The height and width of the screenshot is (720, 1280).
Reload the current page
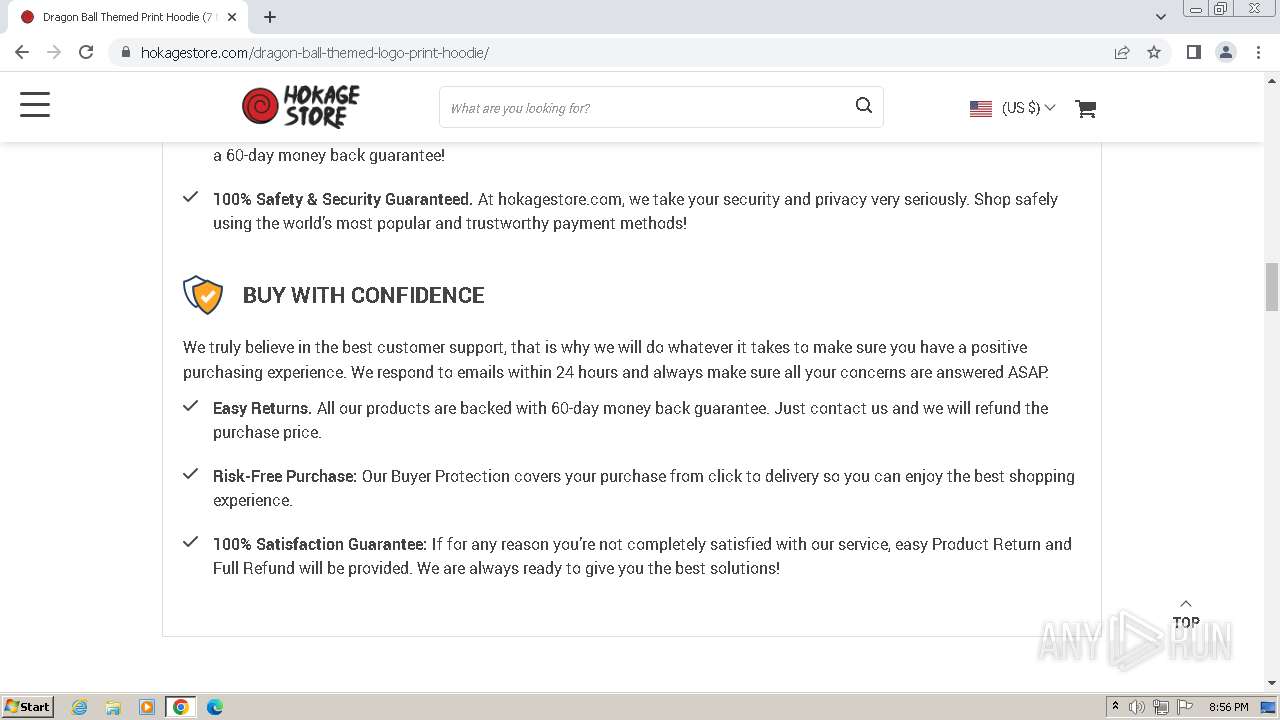pos(86,52)
